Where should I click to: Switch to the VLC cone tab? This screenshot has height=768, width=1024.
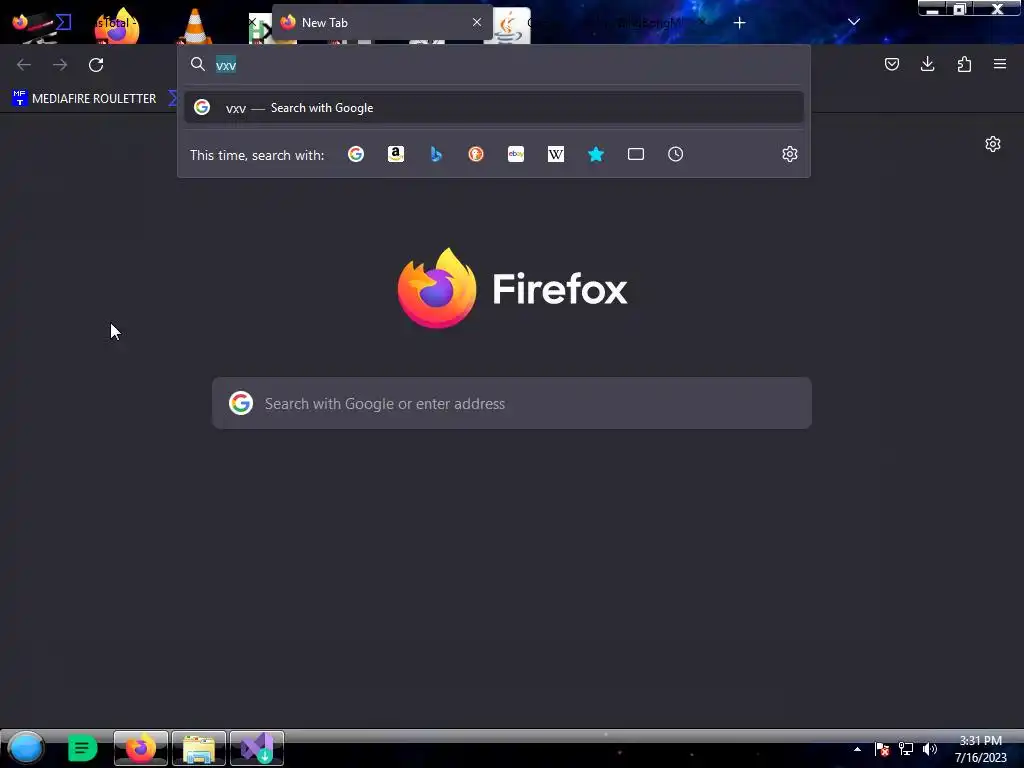click(194, 26)
